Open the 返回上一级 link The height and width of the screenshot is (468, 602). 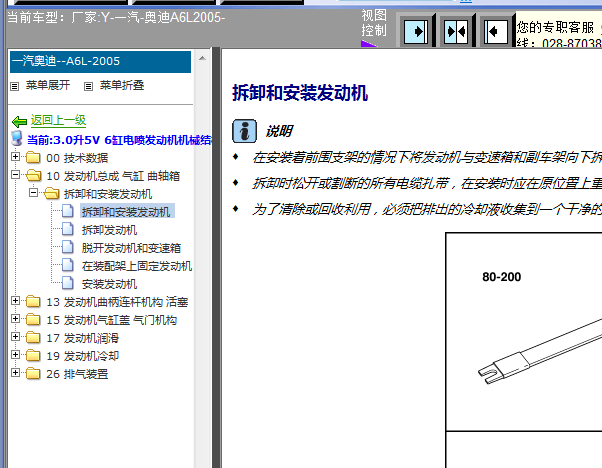coord(58,121)
